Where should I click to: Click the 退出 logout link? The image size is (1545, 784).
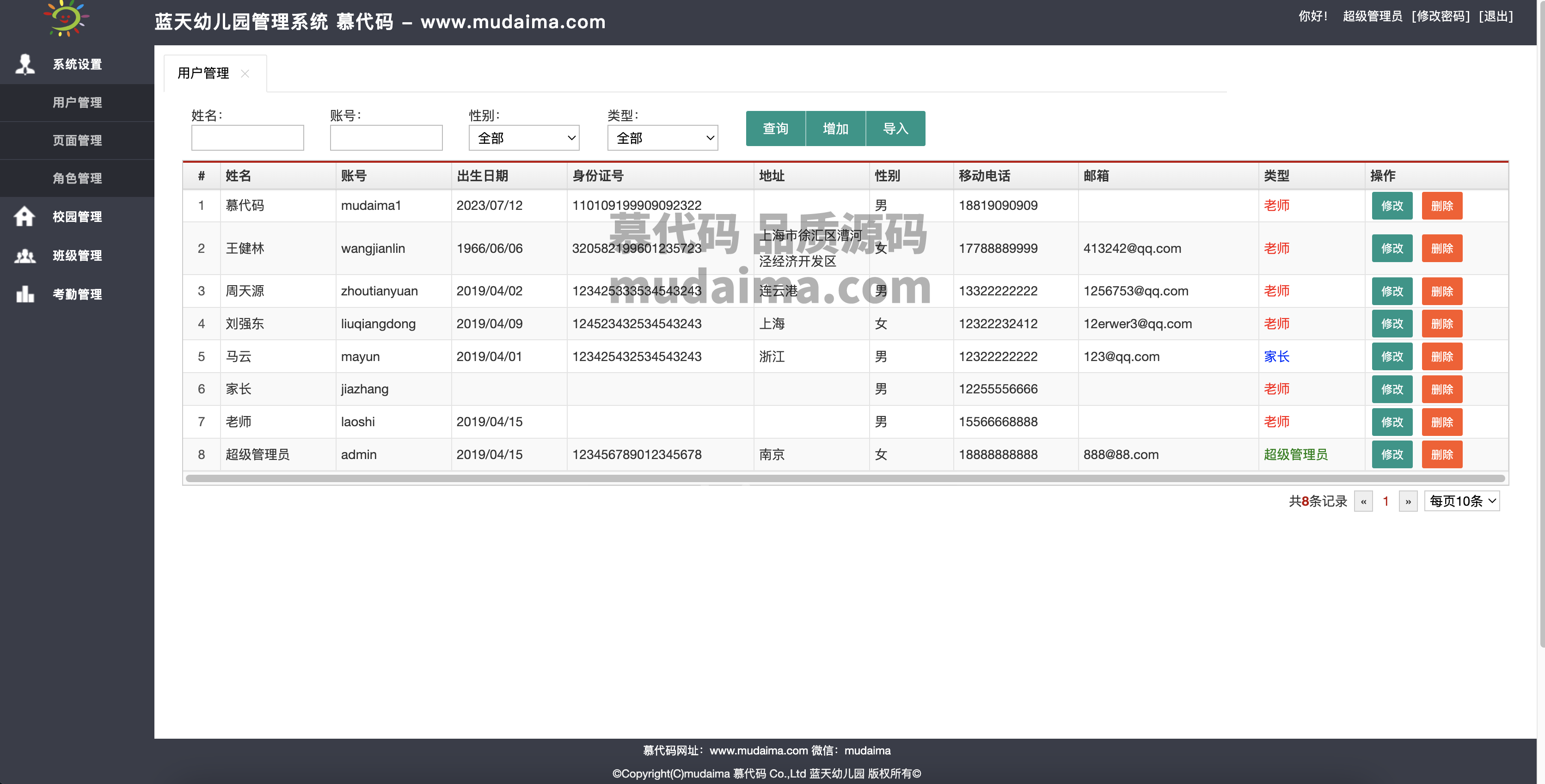[1496, 16]
